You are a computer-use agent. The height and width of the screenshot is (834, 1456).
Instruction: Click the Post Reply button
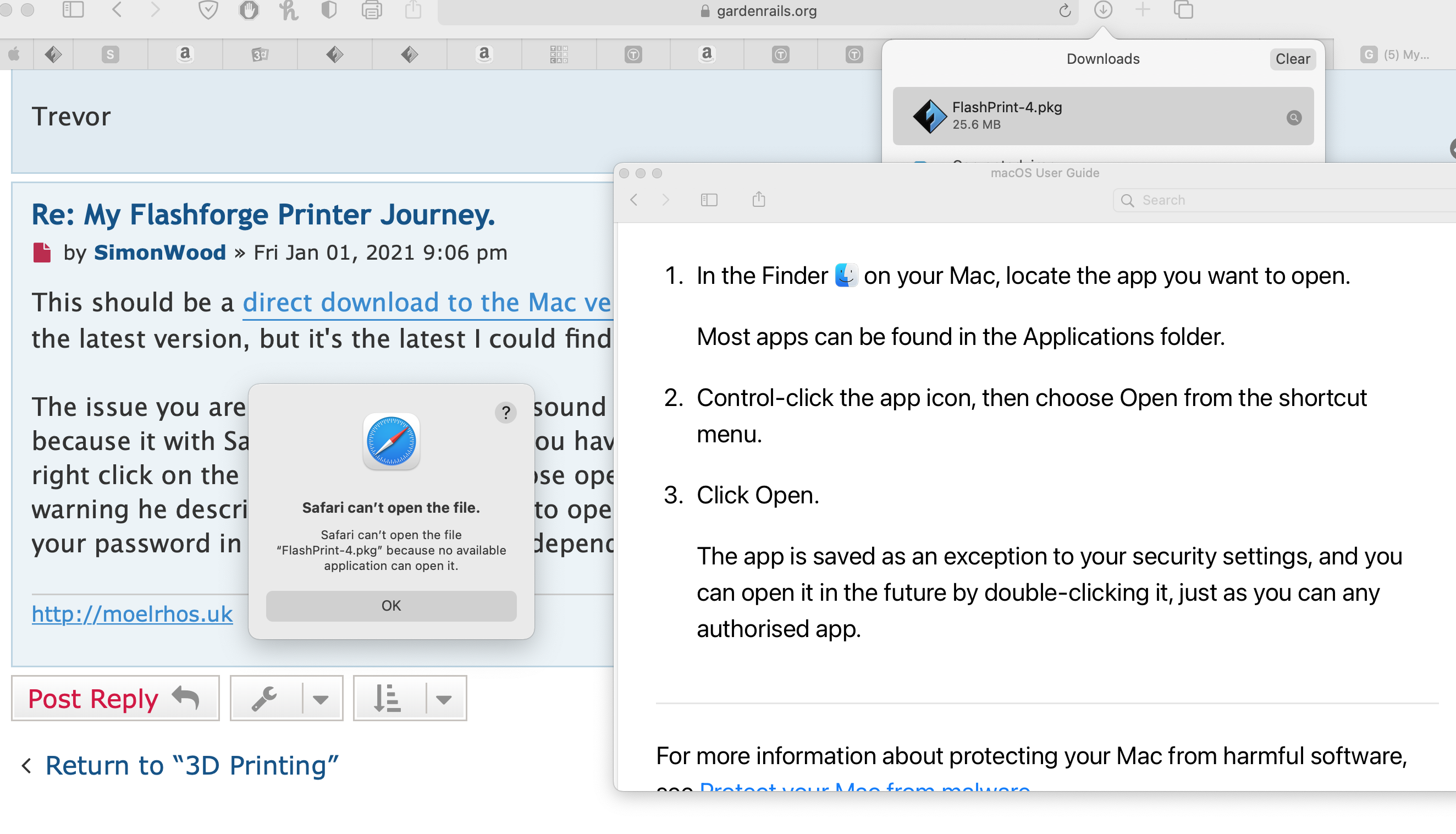tap(115, 698)
